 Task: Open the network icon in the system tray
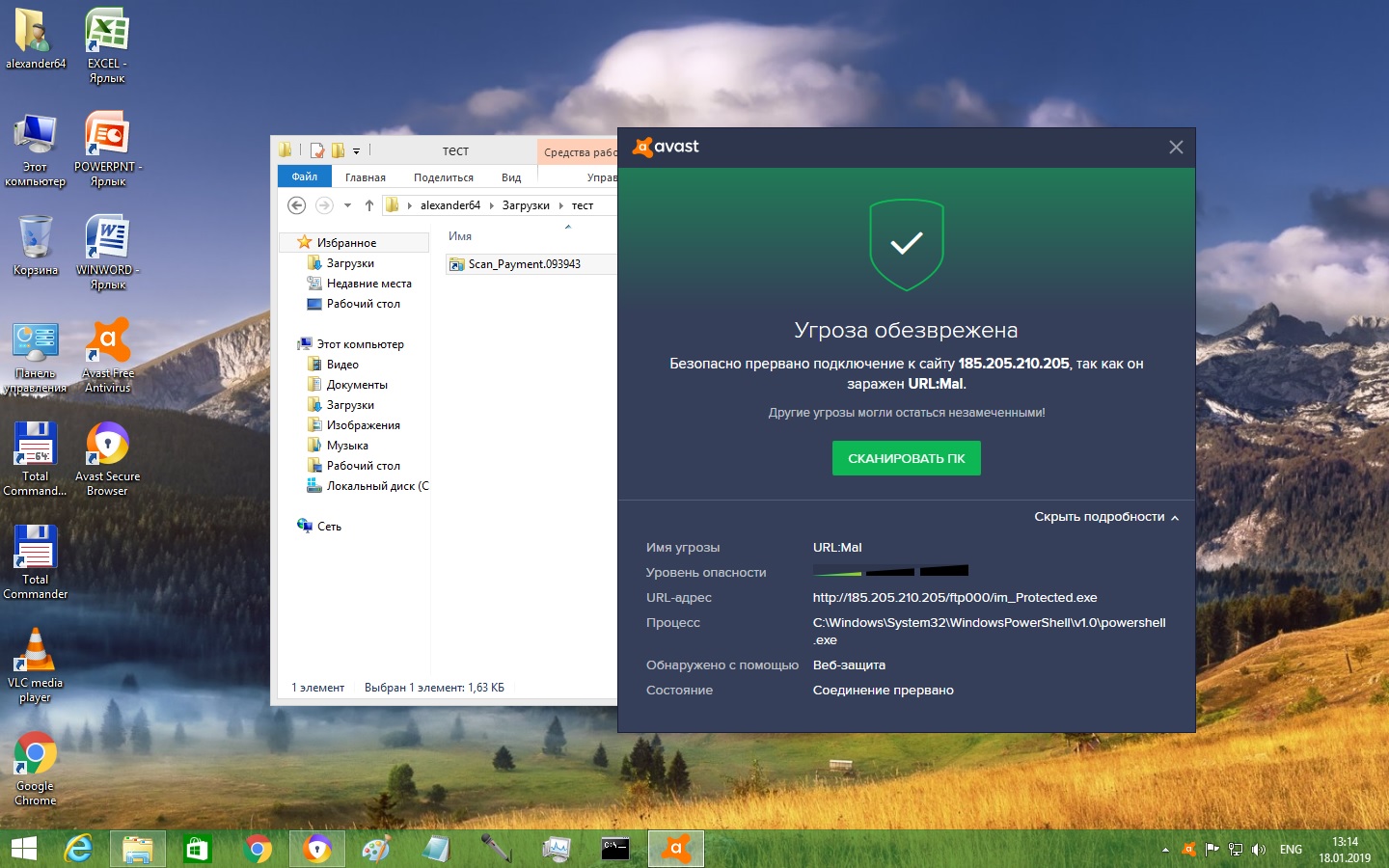(1236, 850)
